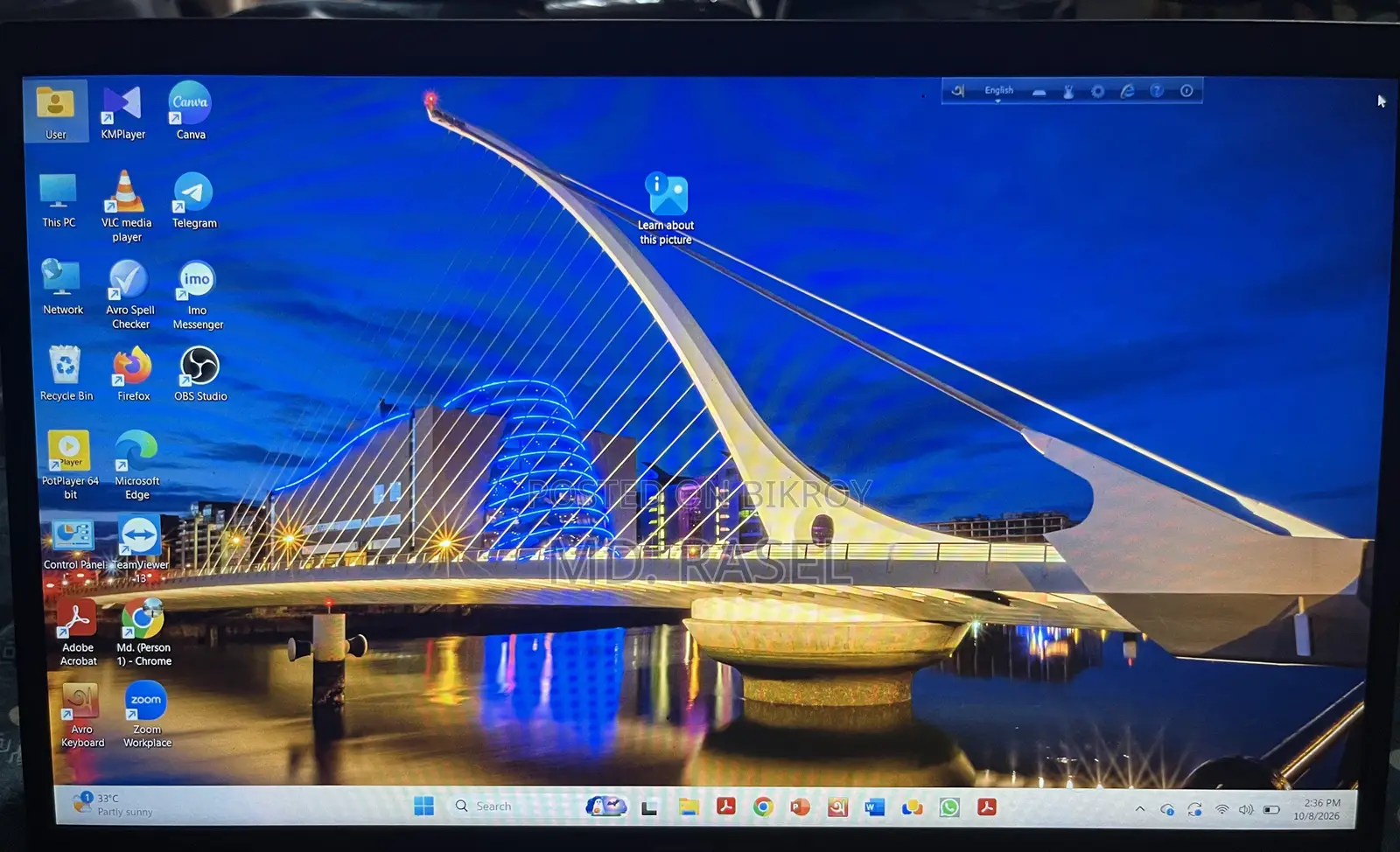The width and height of the screenshot is (1400, 852).
Task: Open Microsoft Word from the taskbar
Action: [874, 807]
